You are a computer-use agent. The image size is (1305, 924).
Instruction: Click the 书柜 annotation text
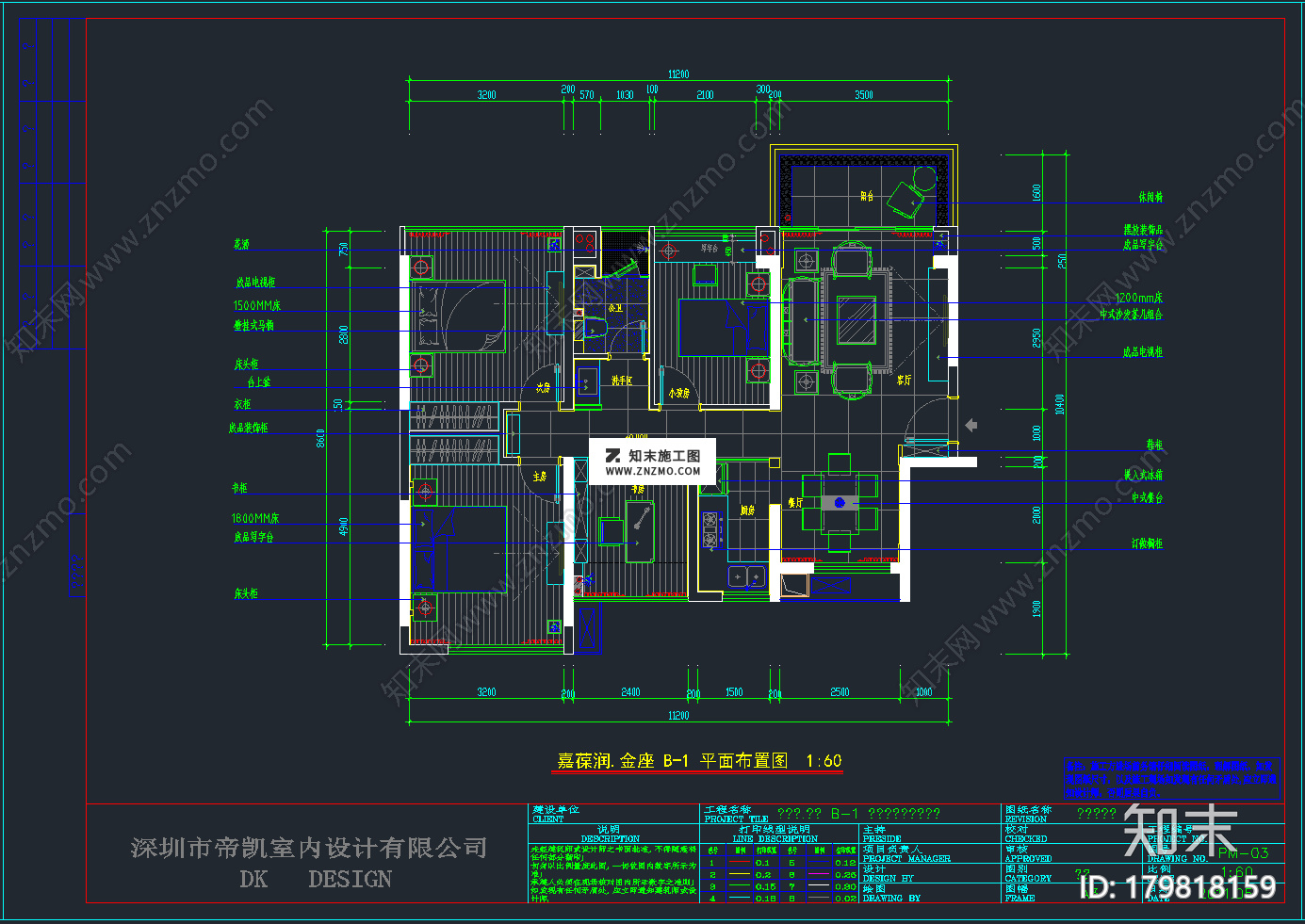239,488
